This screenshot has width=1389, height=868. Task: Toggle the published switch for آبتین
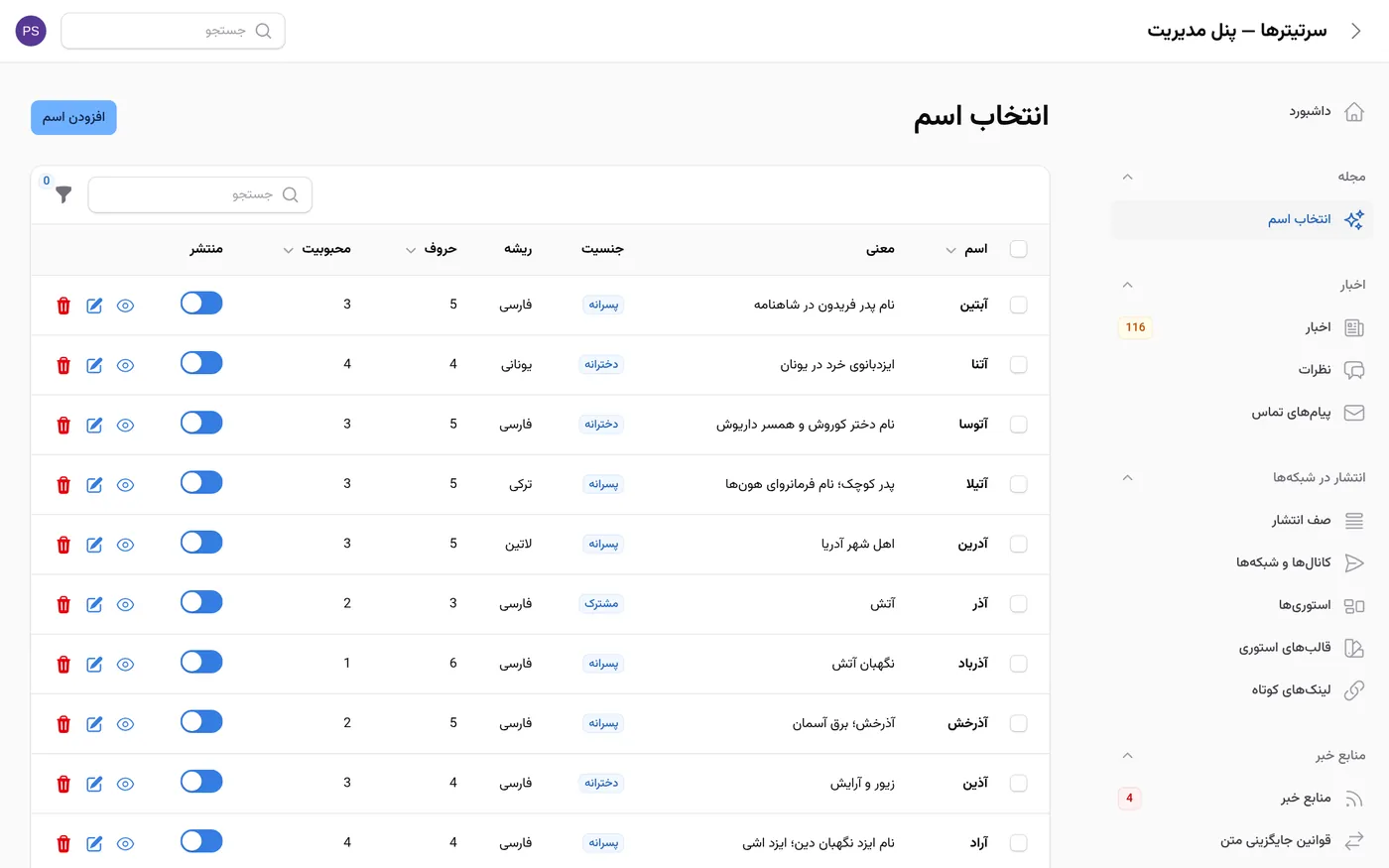(x=201, y=304)
